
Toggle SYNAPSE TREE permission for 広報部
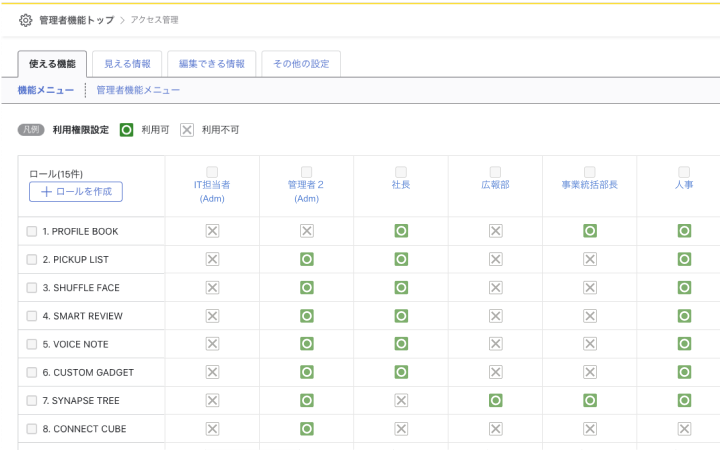pos(495,400)
